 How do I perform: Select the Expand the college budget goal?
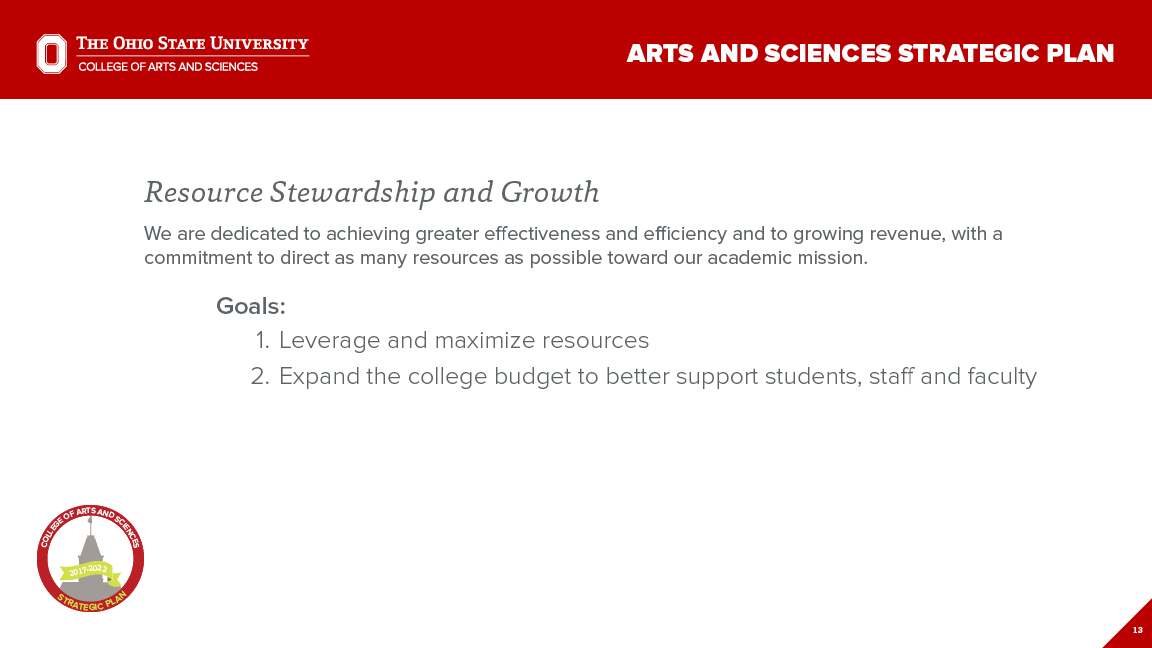click(x=657, y=376)
